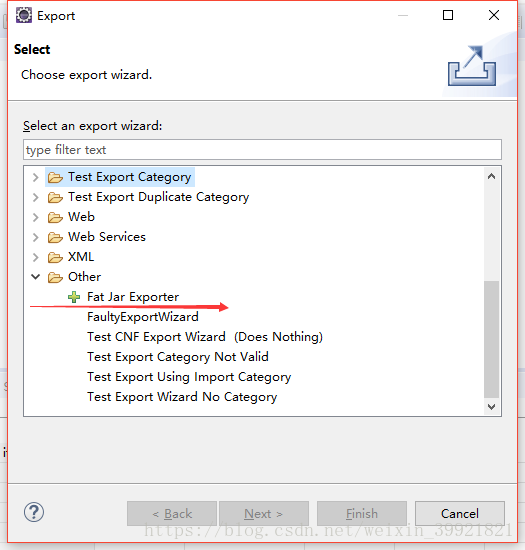Viewport: 525px width, 550px height.
Task: Select Test Export Wizard No Category
Action: (182, 397)
